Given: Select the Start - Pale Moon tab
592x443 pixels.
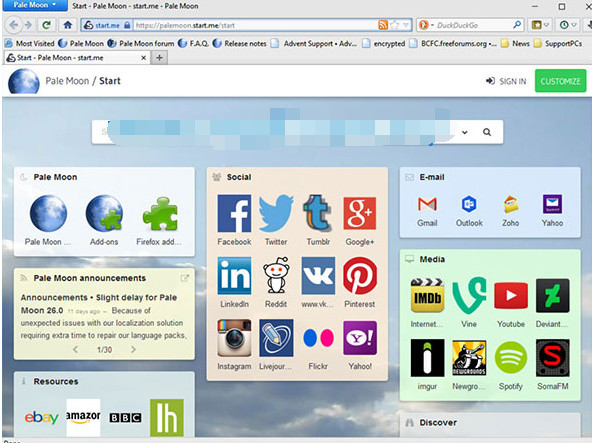Looking at the screenshot, I should click(x=77, y=58).
